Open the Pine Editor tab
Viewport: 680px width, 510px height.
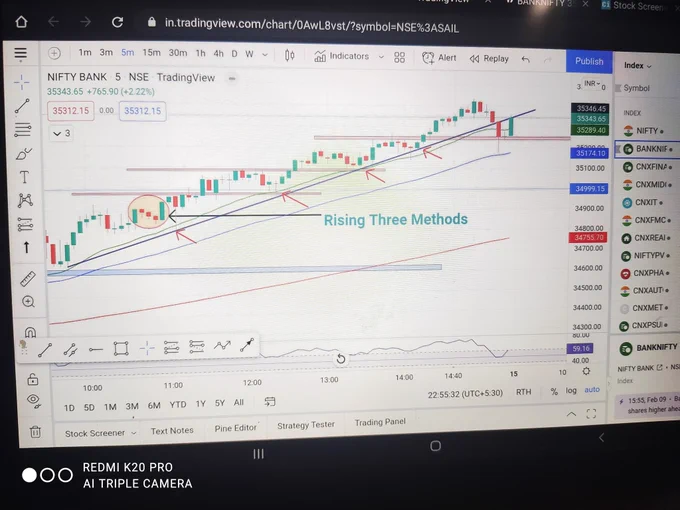click(235, 428)
